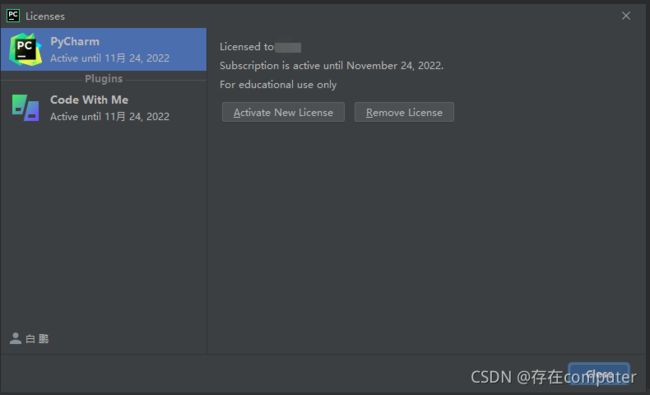Click the Licensed to label
The height and width of the screenshot is (395, 650).
246,47
